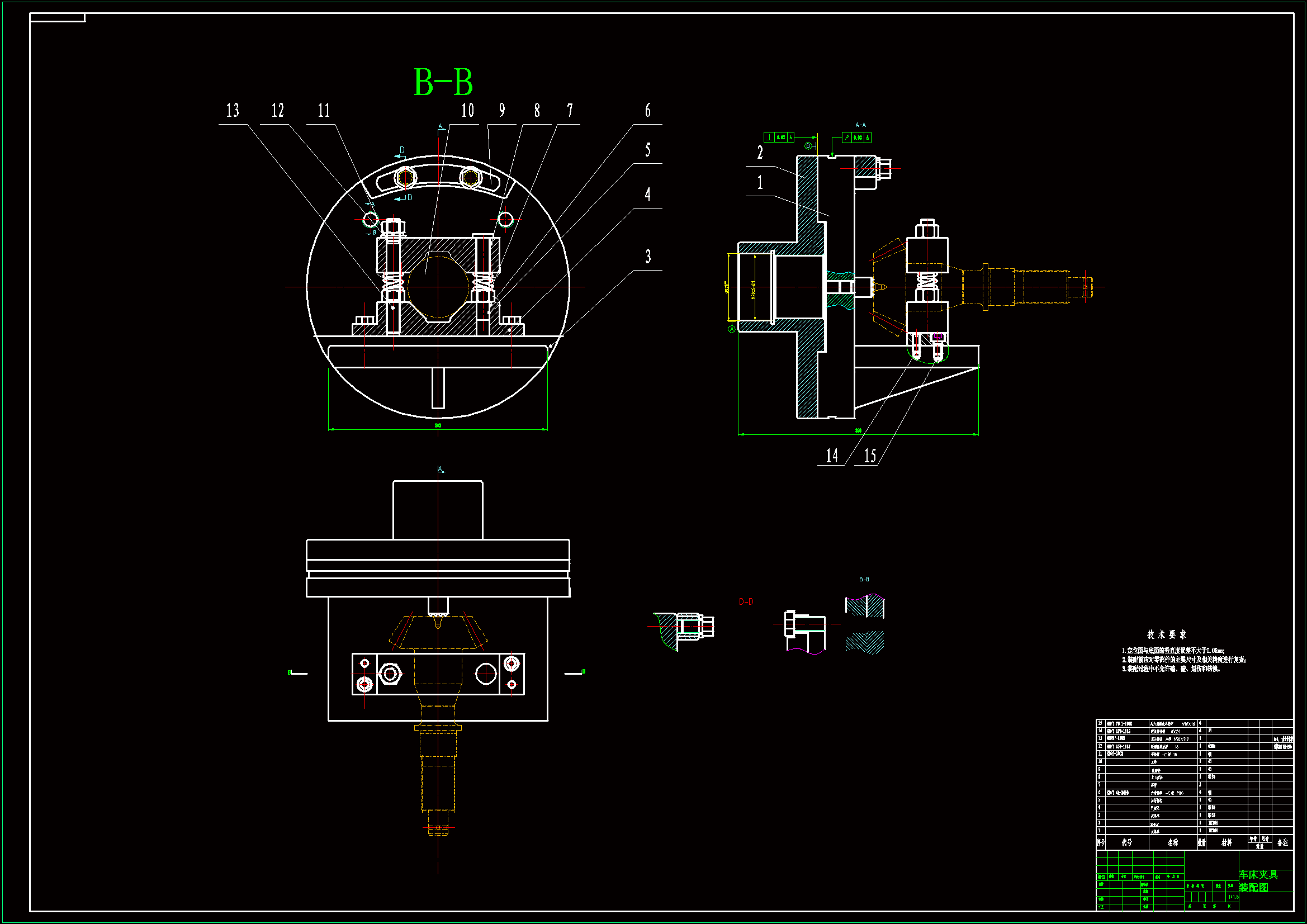
Task: Select callout number 14 below side view
Action: [832, 456]
